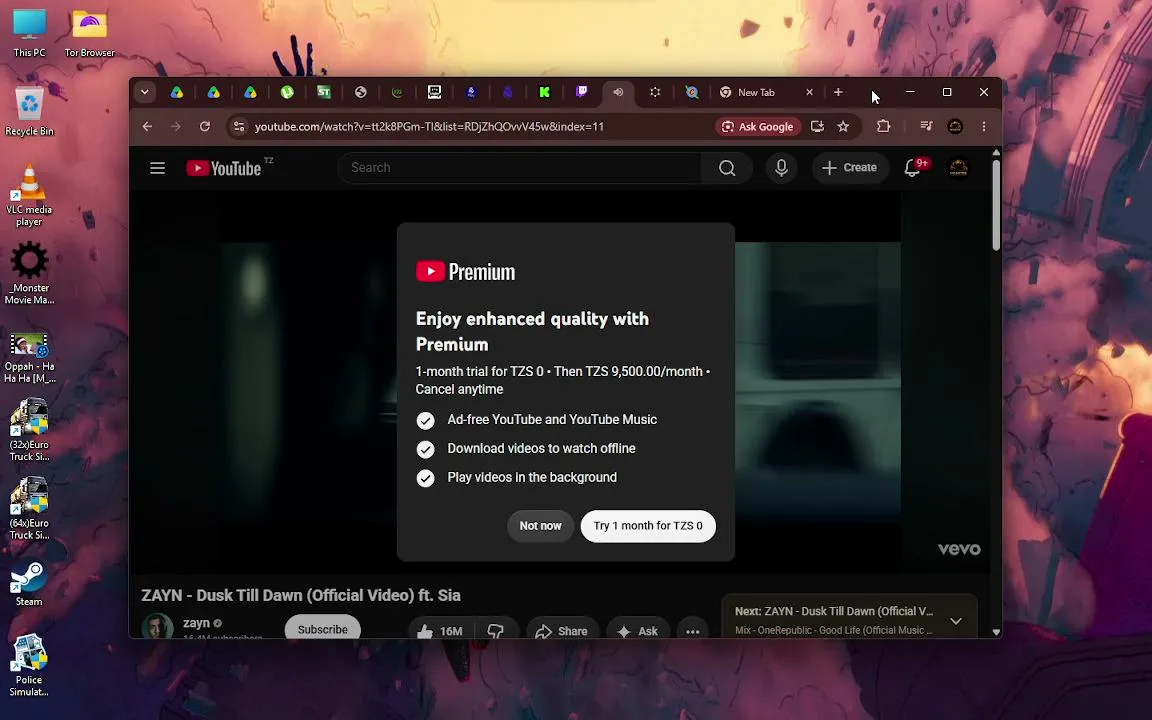Open the zayn channel avatar

coord(157,627)
